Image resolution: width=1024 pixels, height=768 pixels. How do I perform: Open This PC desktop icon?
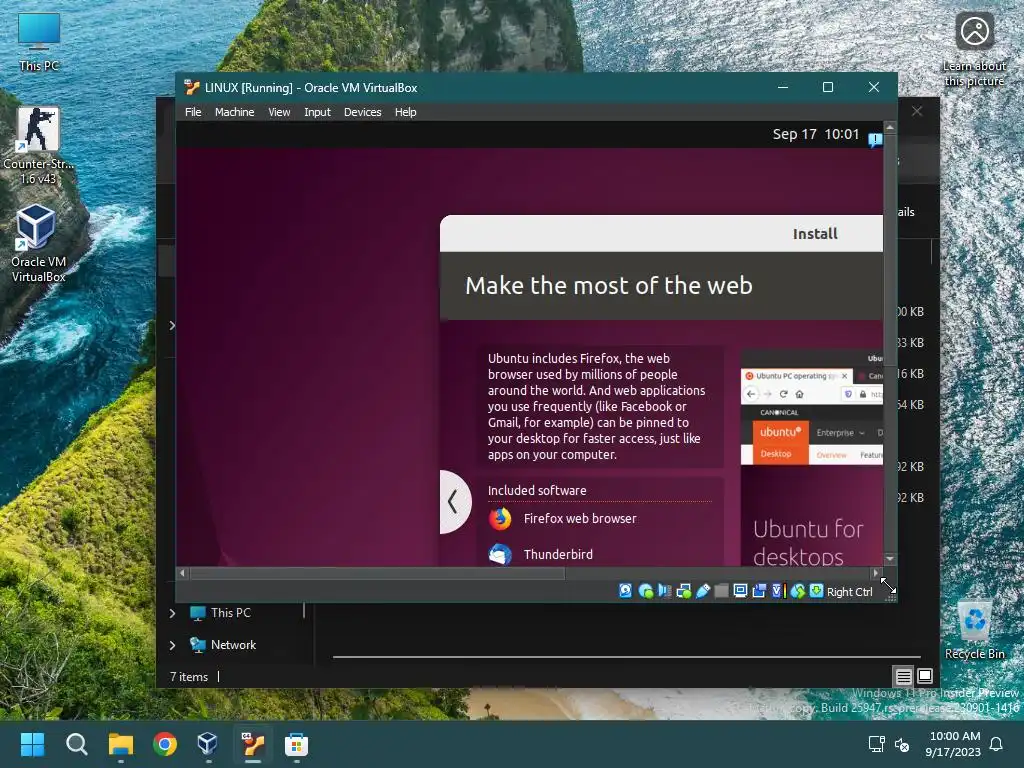coord(39,41)
